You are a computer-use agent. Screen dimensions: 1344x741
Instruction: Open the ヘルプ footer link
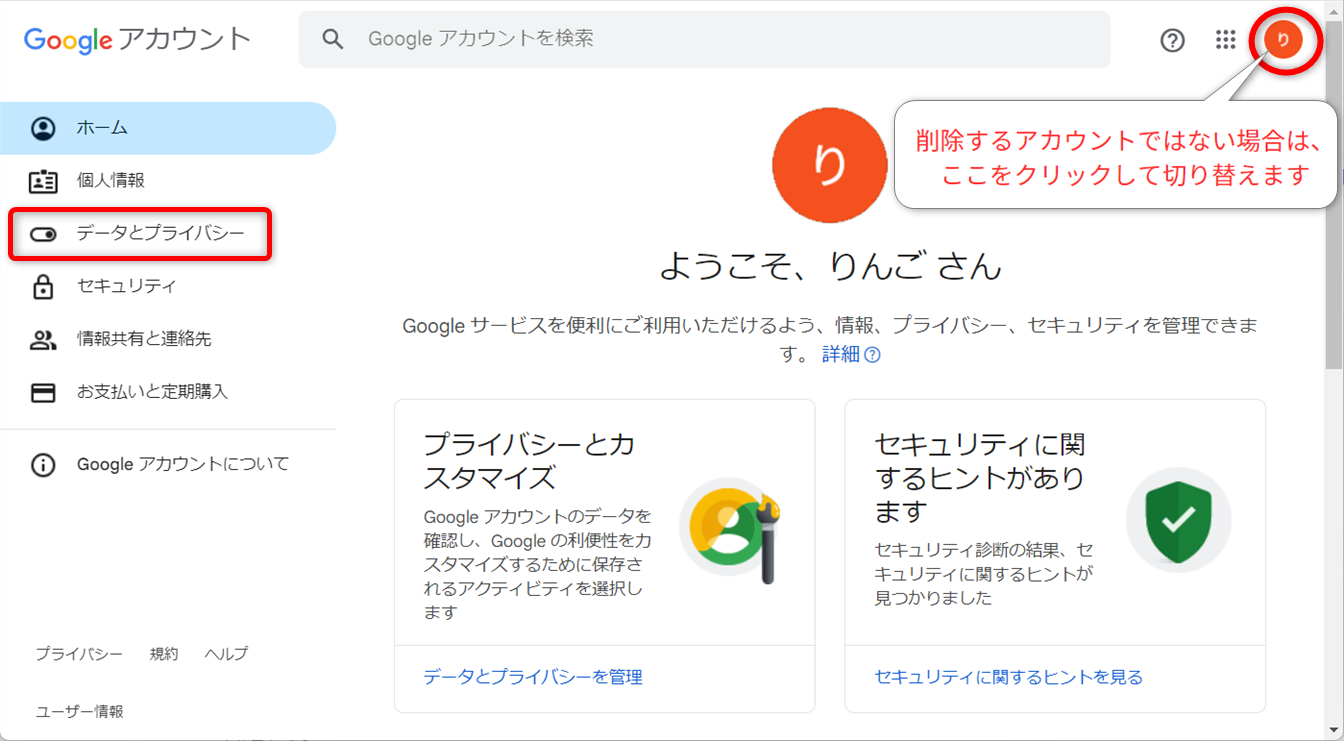(226, 654)
